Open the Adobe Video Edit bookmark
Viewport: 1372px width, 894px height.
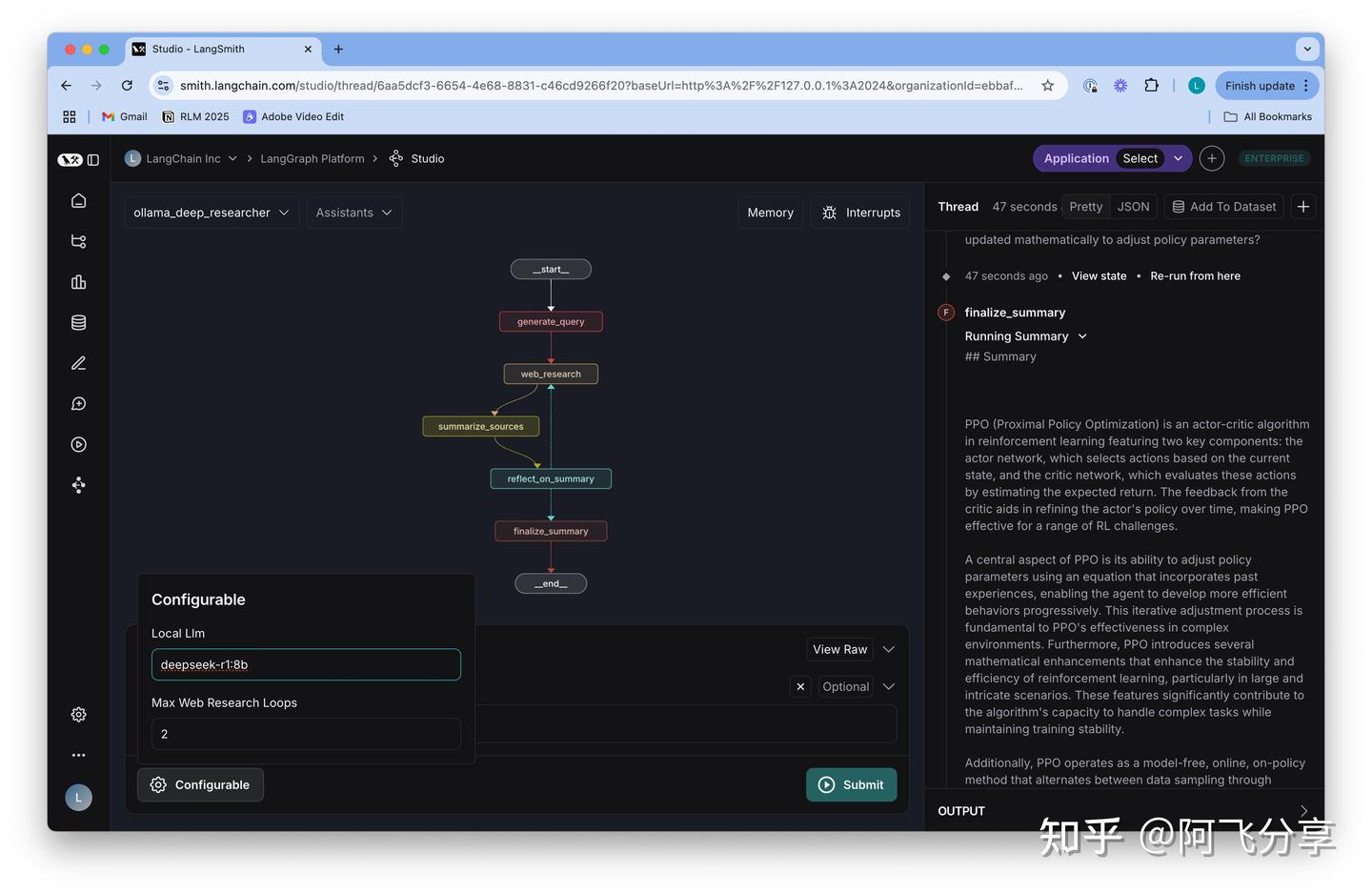pos(293,117)
